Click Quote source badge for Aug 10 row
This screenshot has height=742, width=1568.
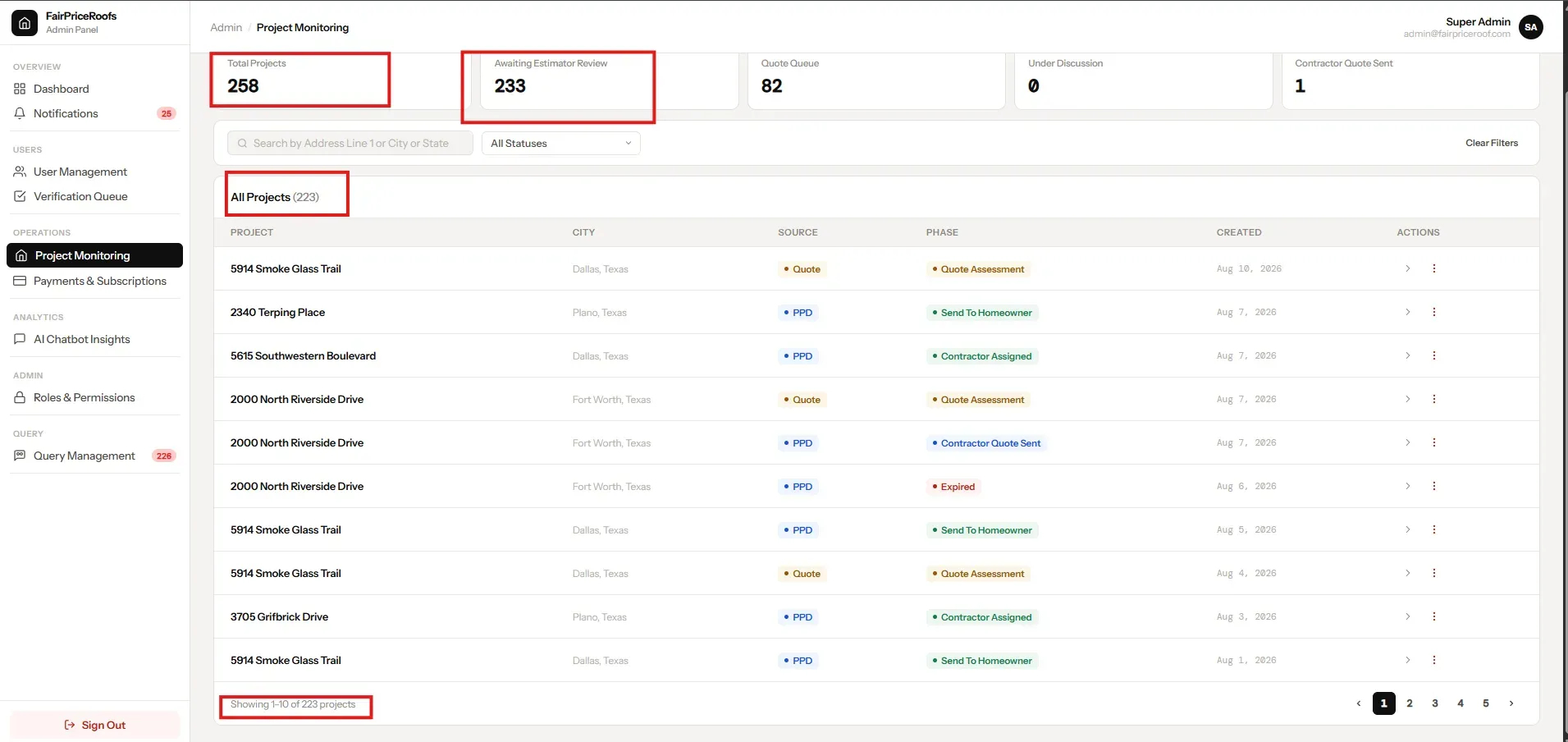(x=802, y=269)
